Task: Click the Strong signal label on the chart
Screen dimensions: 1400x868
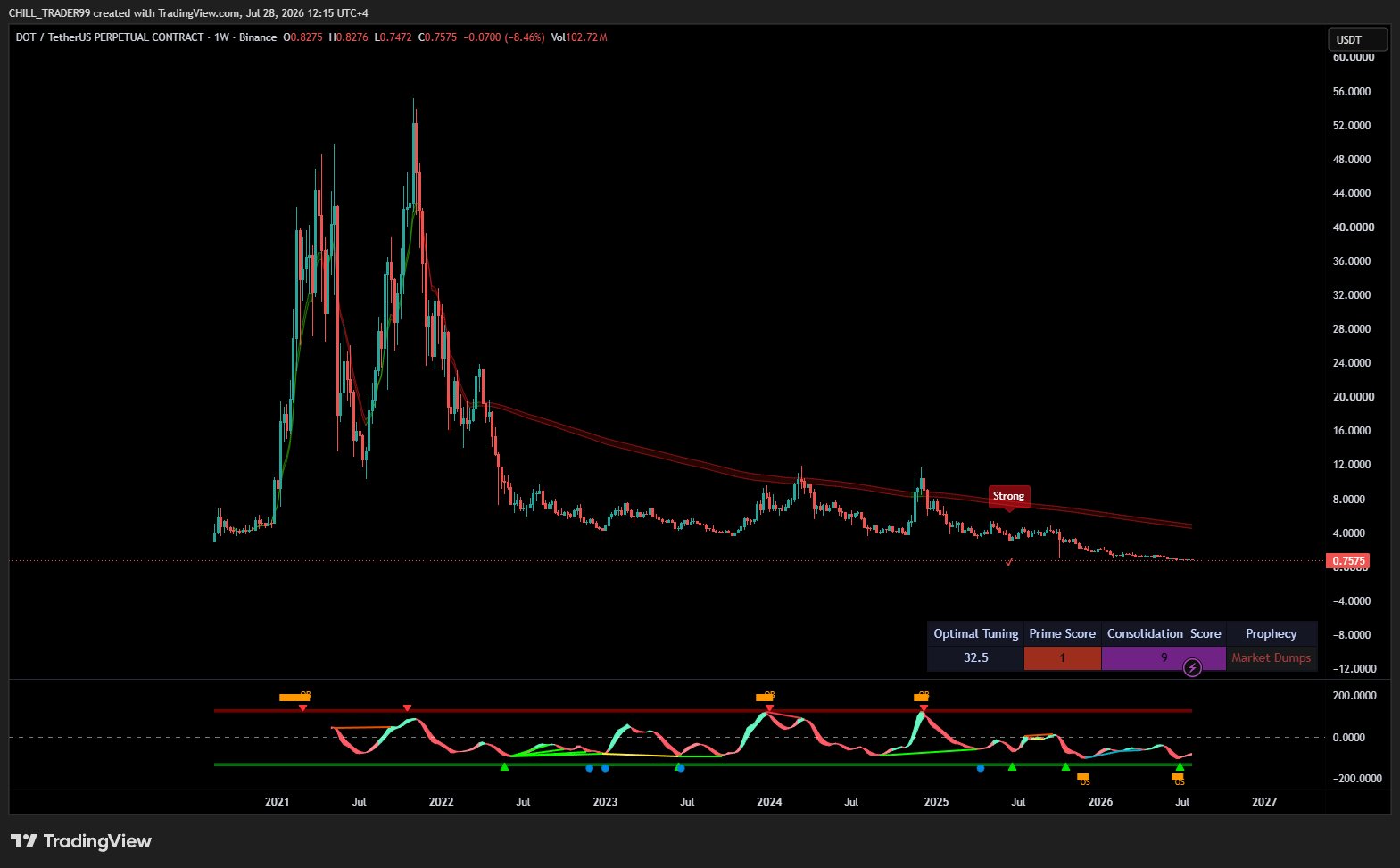Action: pos(1009,496)
